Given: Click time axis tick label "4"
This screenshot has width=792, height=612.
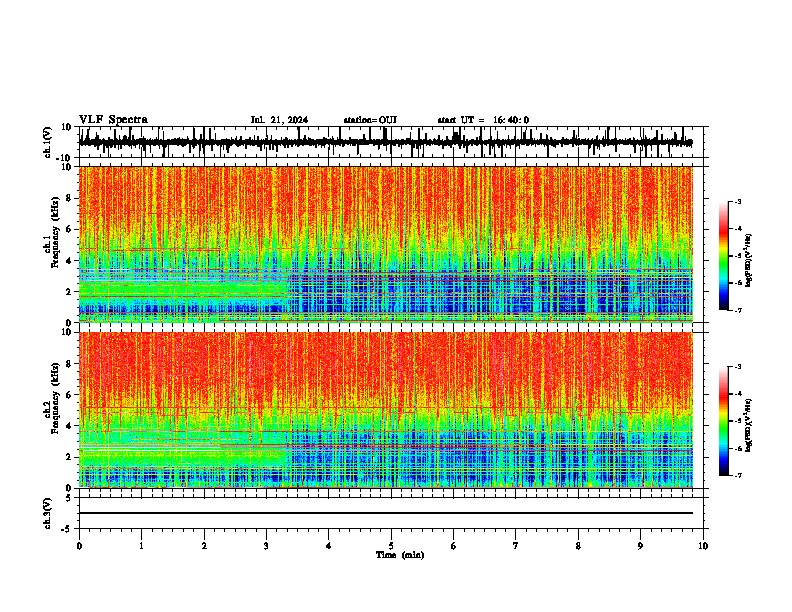Looking at the screenshot, I should pyautogui.click(x=328, y=546).
